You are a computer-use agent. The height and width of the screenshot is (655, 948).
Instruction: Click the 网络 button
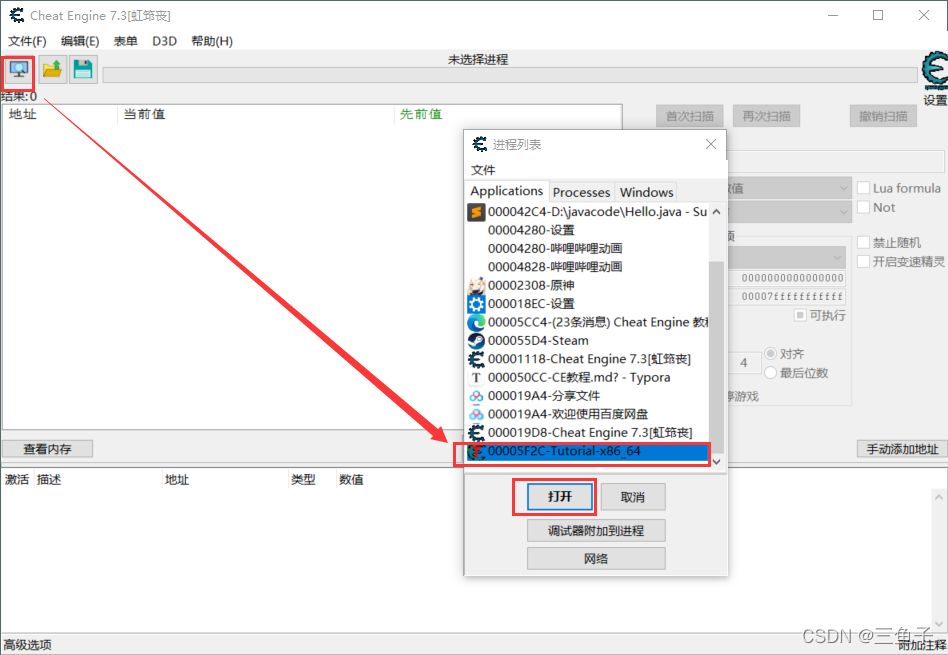point(596,558)
